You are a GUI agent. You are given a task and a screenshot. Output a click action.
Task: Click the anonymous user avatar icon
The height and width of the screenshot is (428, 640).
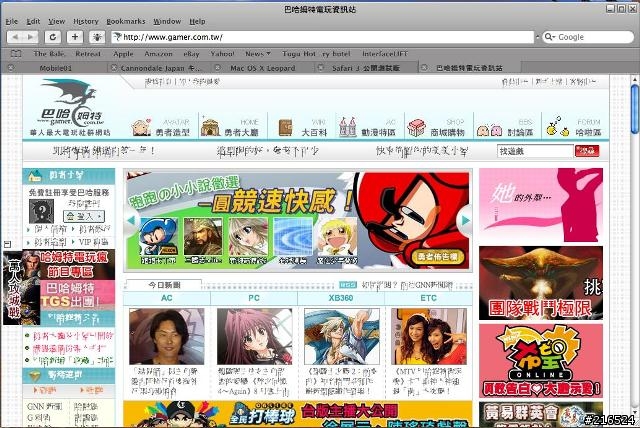[x=41, y=211]
